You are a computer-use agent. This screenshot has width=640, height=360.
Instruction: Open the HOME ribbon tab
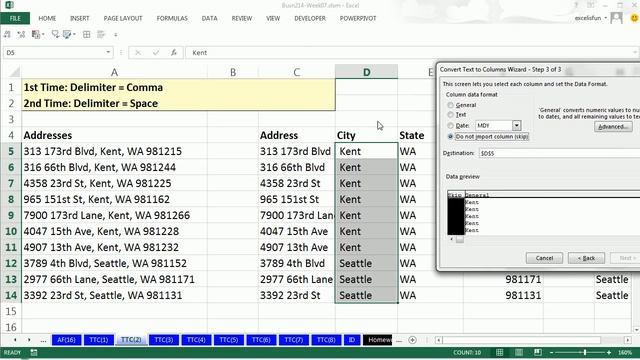pos(47,18)
